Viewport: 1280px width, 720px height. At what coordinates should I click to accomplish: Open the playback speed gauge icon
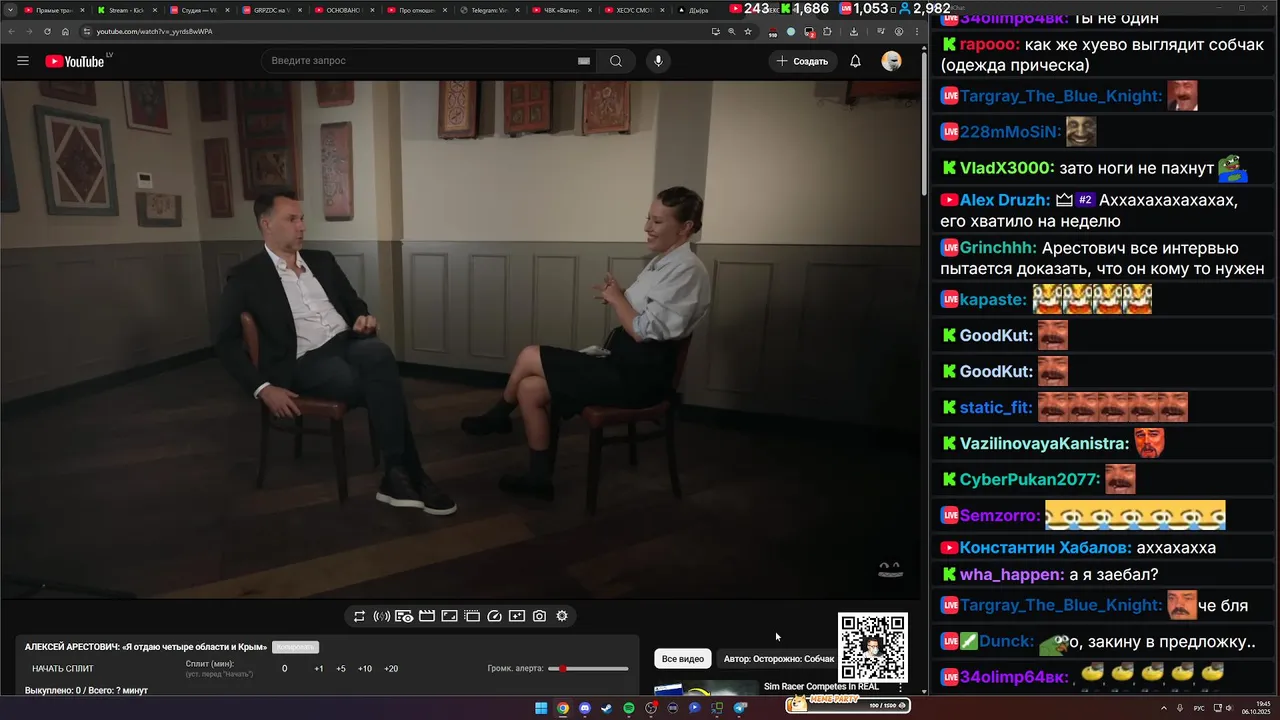pos(494,616)
